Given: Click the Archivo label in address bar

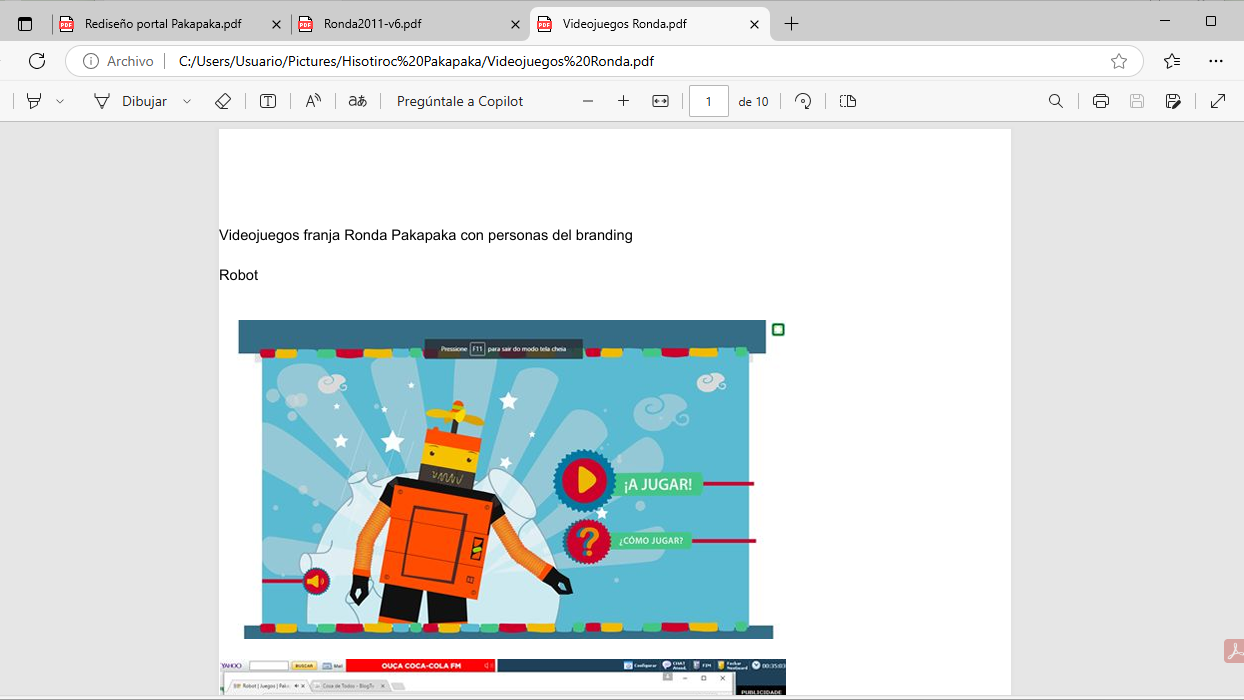Looking at the screenshot, I should (130, 61).
